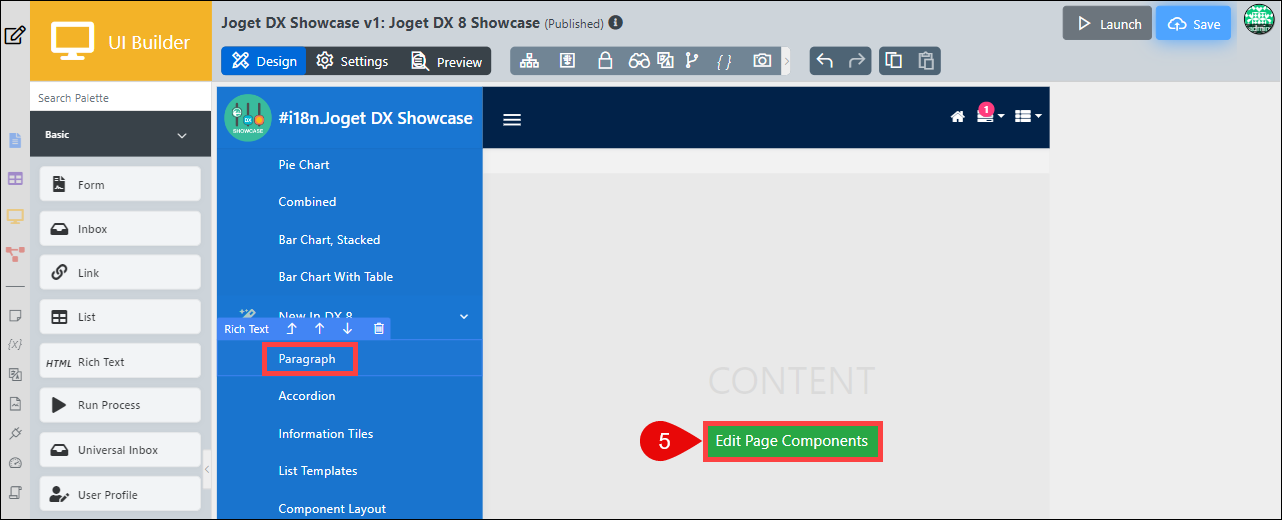Collapse the New In DX 8 category
This screenshot has width=1282, height=520.
463,316
